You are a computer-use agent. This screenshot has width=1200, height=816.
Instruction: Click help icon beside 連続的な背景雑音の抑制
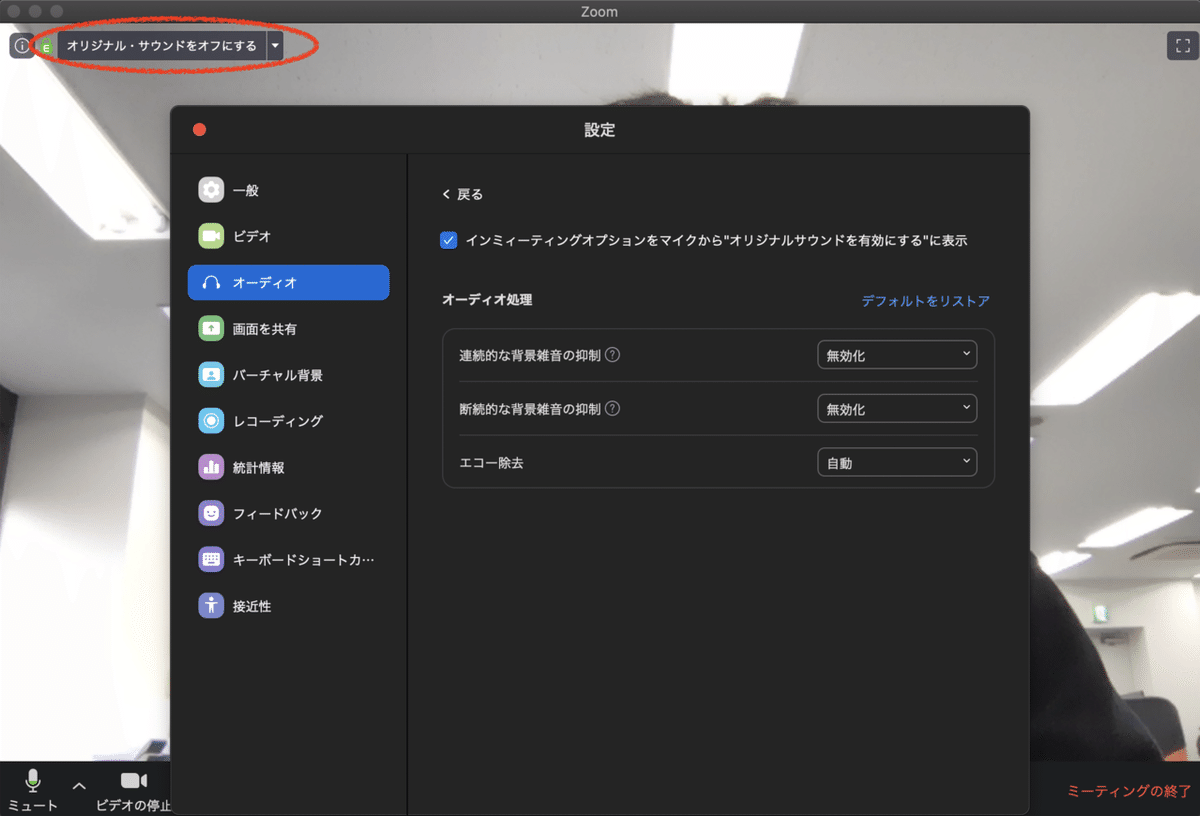613,355
